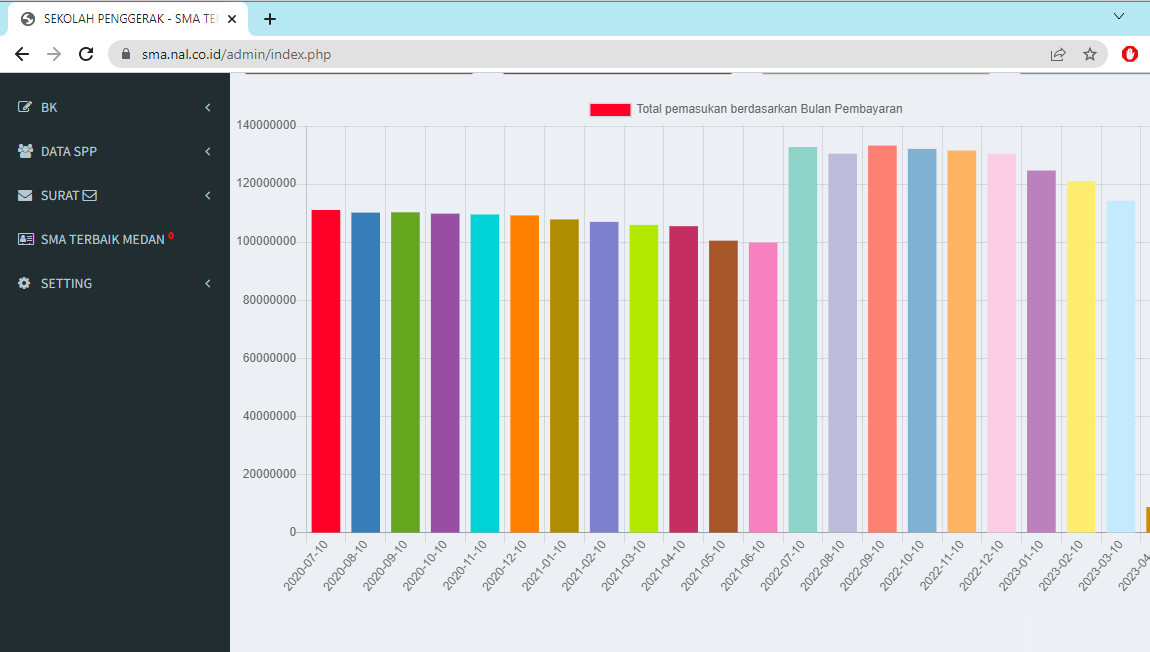Go back to the previous page
The height and width of the screenshot is (652, 1150).
pos(22,54)
